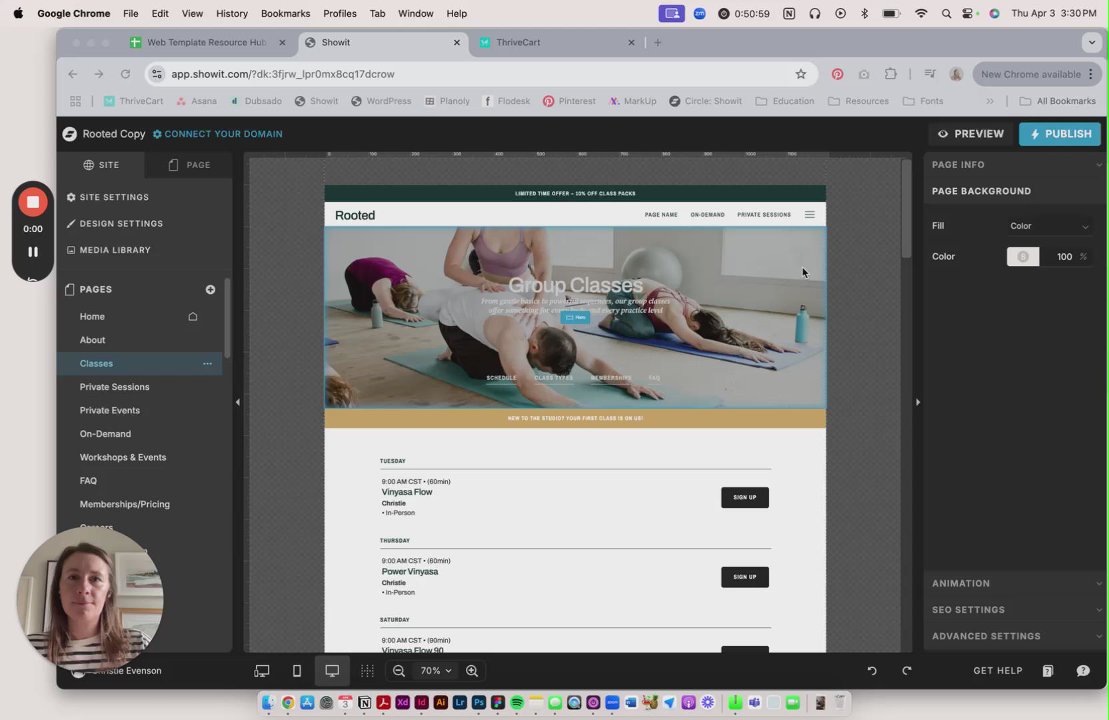Image resolution: width=1109 pixels, height=720 pixels.
Task: Switch to the PAGE tab
Action: click(189, 165)
